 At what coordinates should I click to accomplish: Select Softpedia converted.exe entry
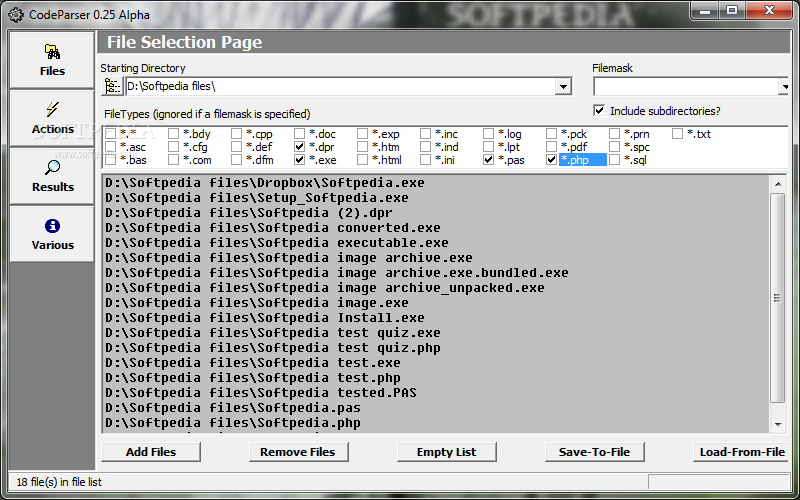point(272,228)
